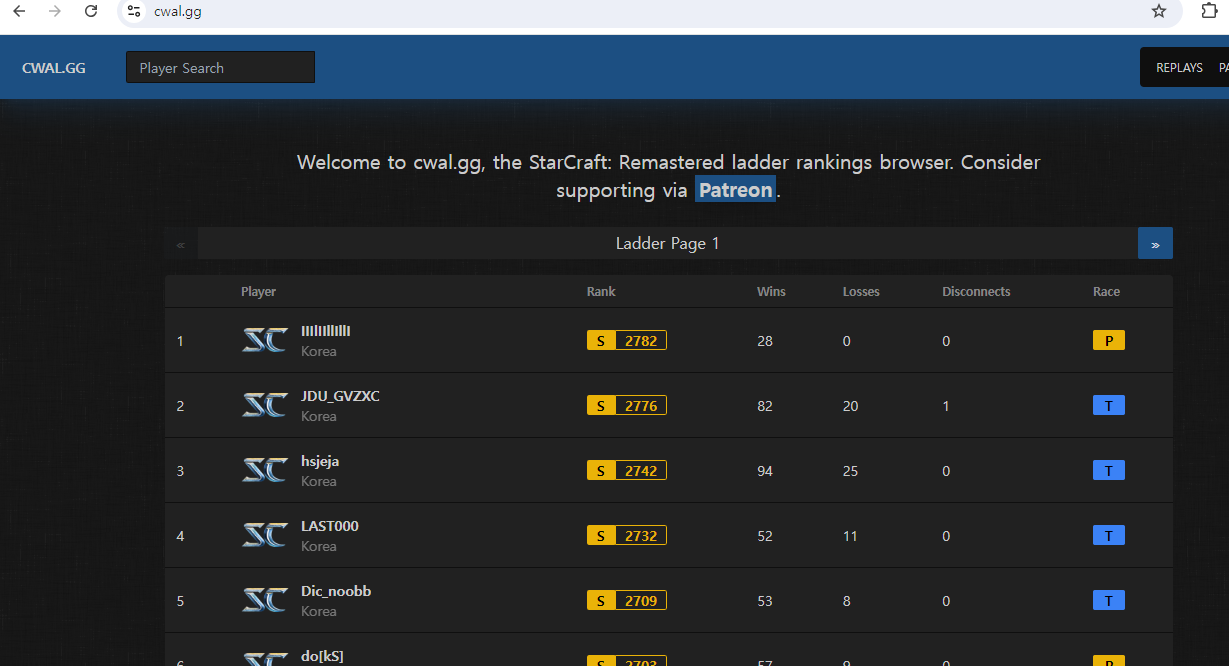Open the barcode-named rank 1 player profile
This screenshot has height=666, width=1229.
coord(325,331)
